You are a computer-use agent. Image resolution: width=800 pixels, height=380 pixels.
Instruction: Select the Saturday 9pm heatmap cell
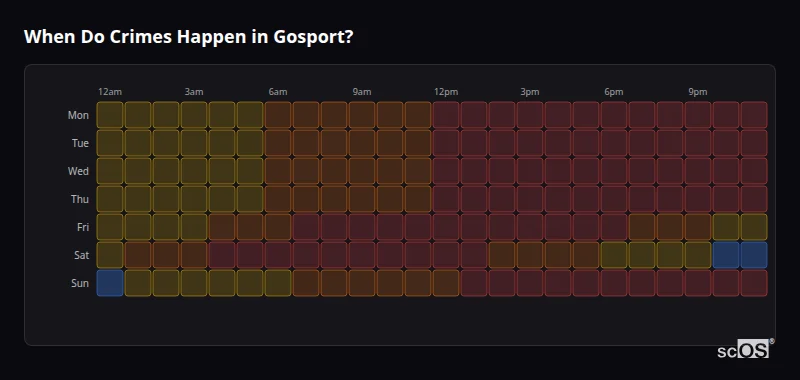698,255
